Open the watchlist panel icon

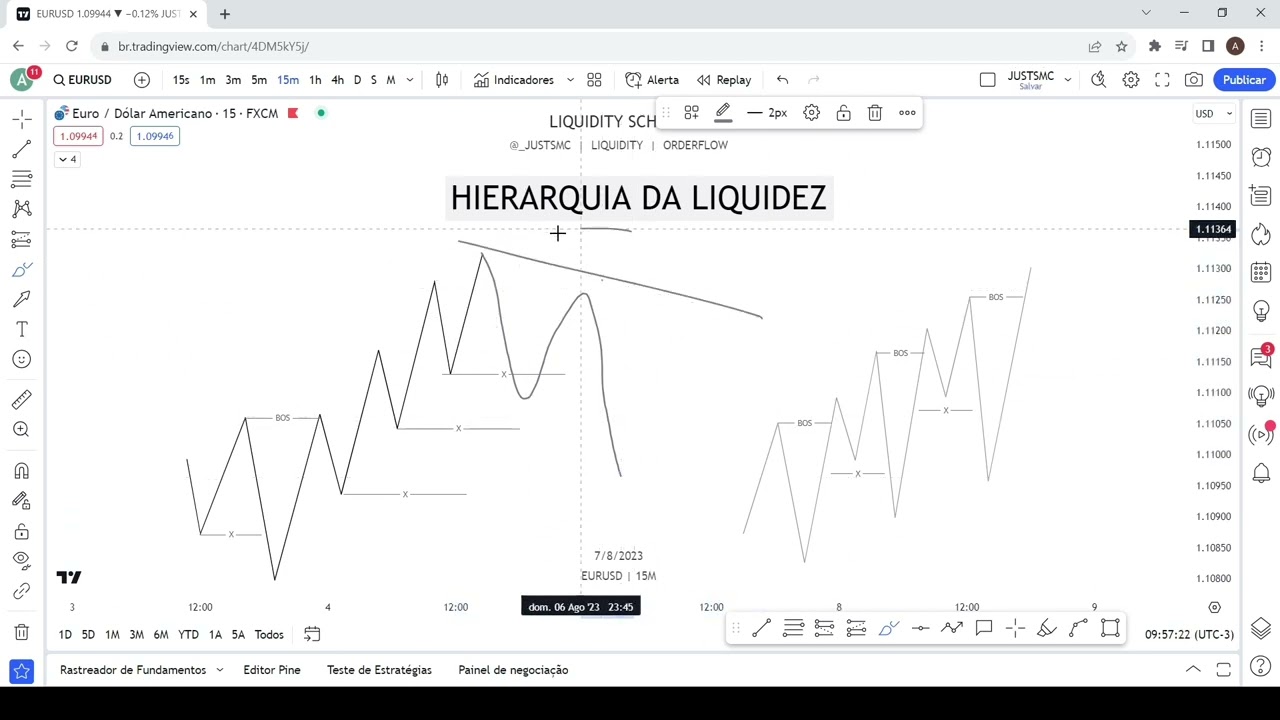[x=1261, y=119]
